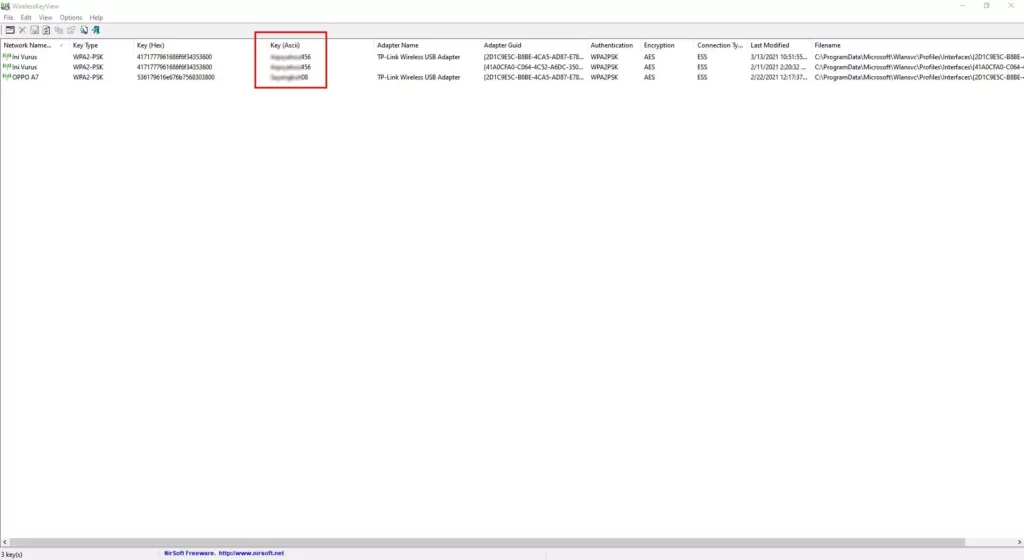Click the Properties toolbar icon

click(71, 30)
